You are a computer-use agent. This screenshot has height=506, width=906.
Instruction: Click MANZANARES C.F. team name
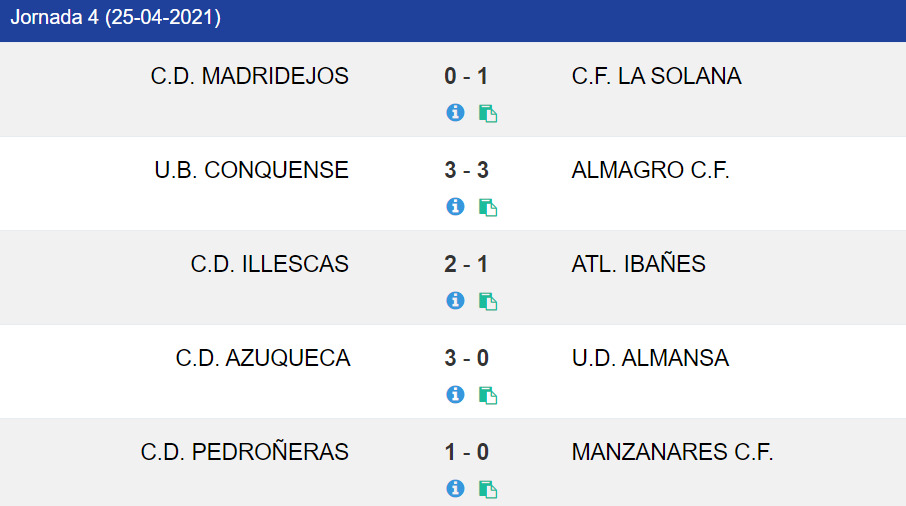[x=672, y=452]
